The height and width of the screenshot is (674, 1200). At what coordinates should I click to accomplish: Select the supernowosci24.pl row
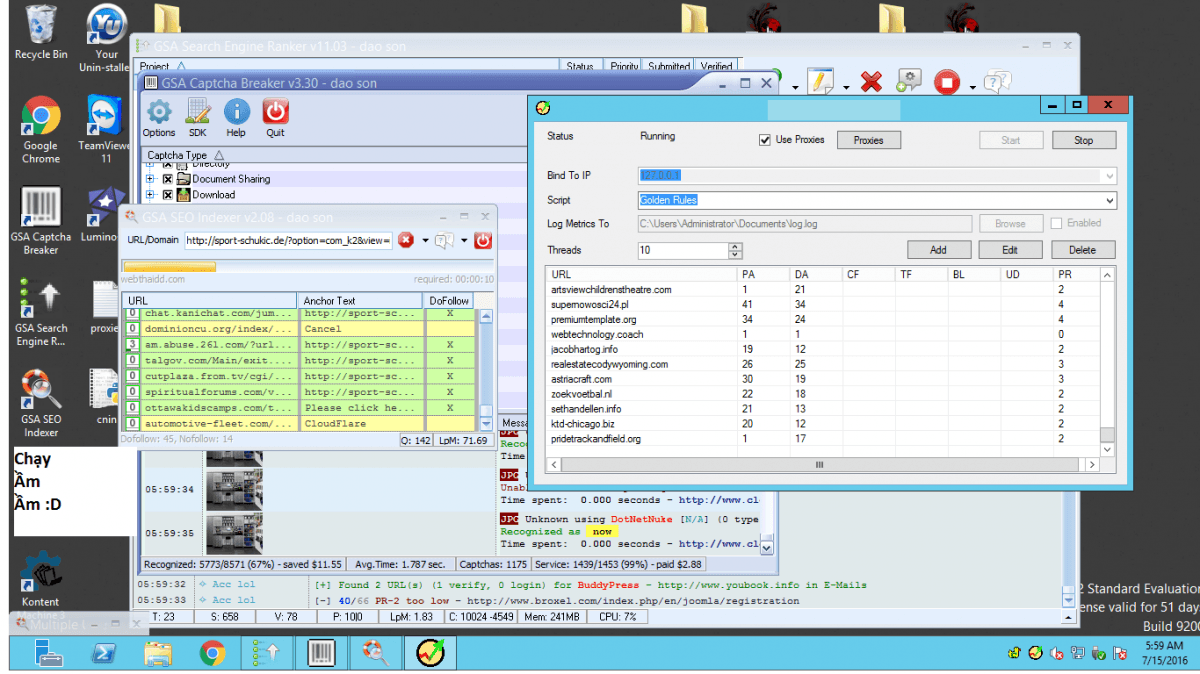(x=823, y=304)
